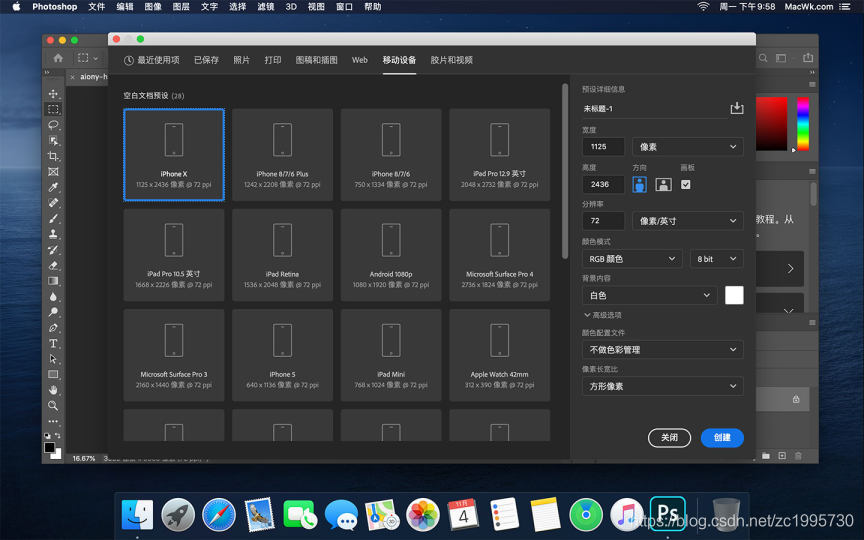The image size is (864, 540).
Task: Click the new layer icon in Layers panel
Action: coord(782,456)
